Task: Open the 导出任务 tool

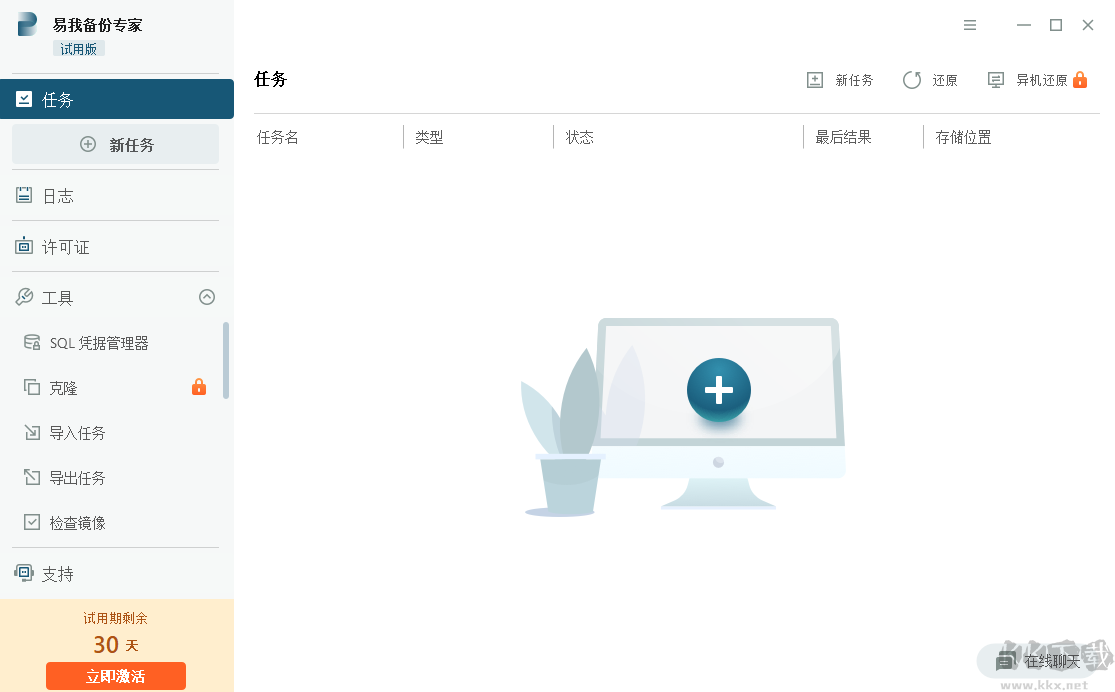Action: 78,477
